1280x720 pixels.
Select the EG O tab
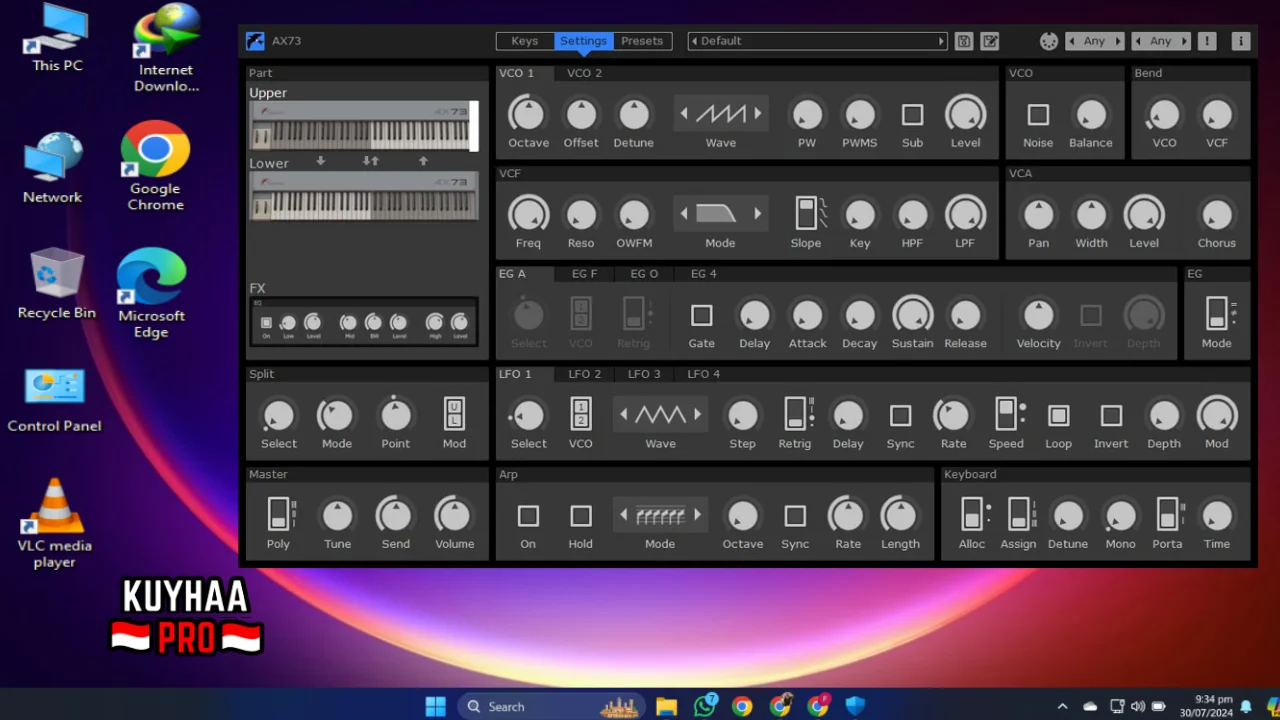click(x=644, y=274)
